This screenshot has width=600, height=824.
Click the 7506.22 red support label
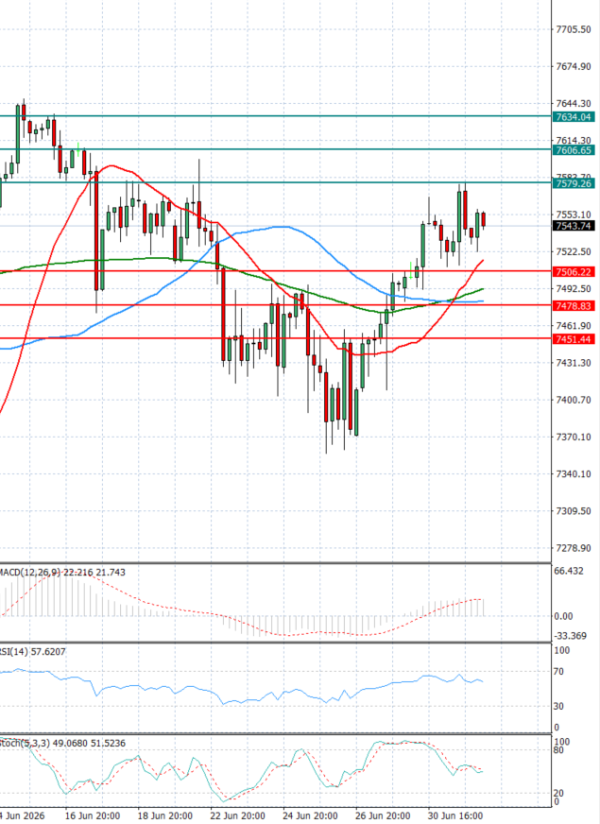click(x=573, y=272)
